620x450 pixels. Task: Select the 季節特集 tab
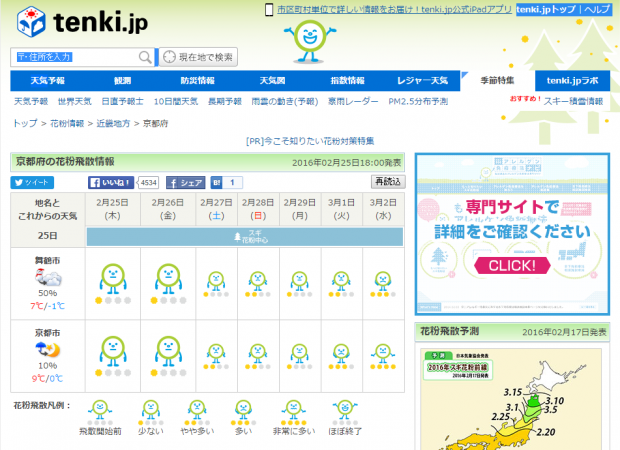[x=497, y=81]
